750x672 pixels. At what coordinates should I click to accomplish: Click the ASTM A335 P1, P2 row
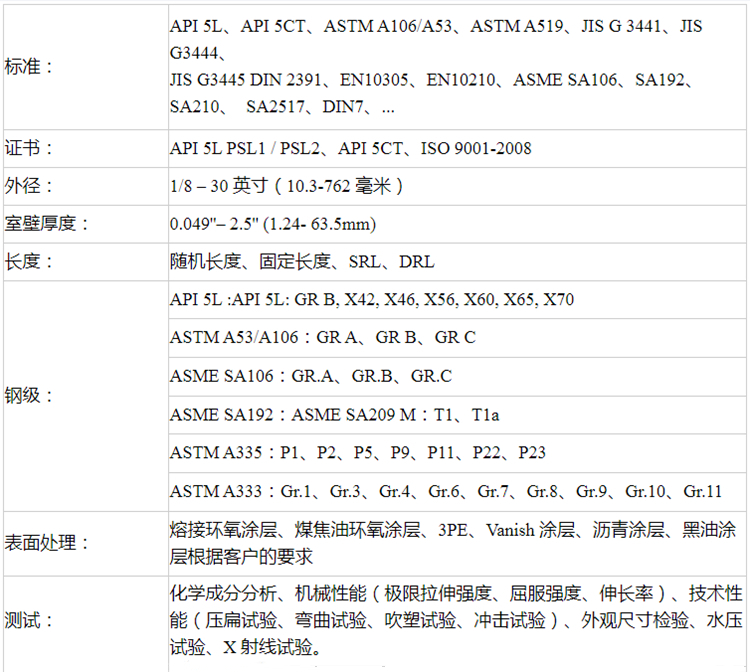coord(358,453)
